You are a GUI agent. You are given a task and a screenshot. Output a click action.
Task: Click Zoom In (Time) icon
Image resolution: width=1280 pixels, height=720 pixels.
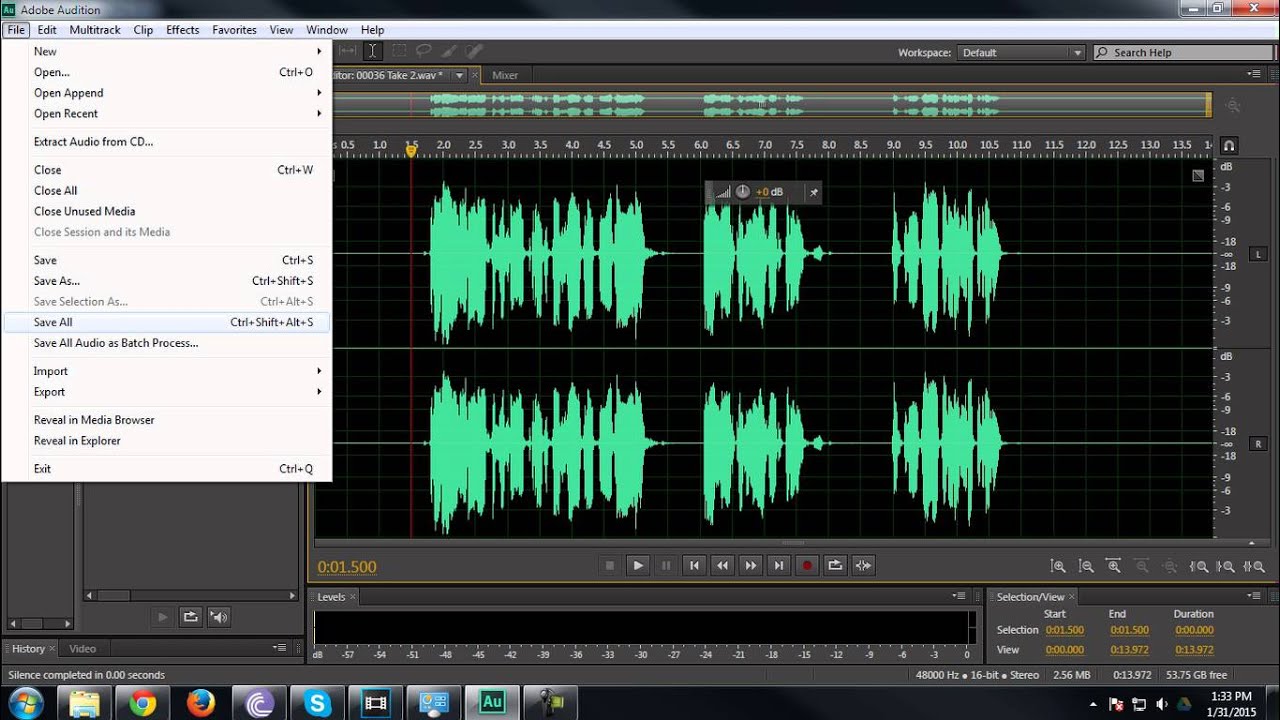click(x=1114, y=566)
